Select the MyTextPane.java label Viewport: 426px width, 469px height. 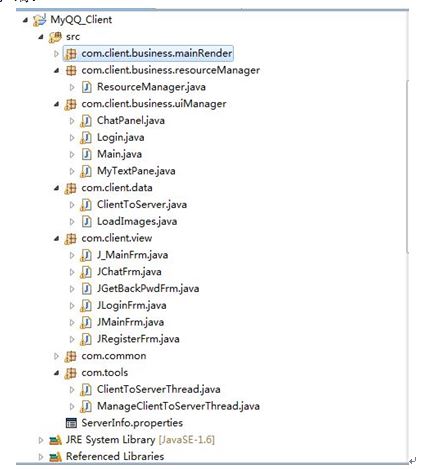[x=136, y=171]
